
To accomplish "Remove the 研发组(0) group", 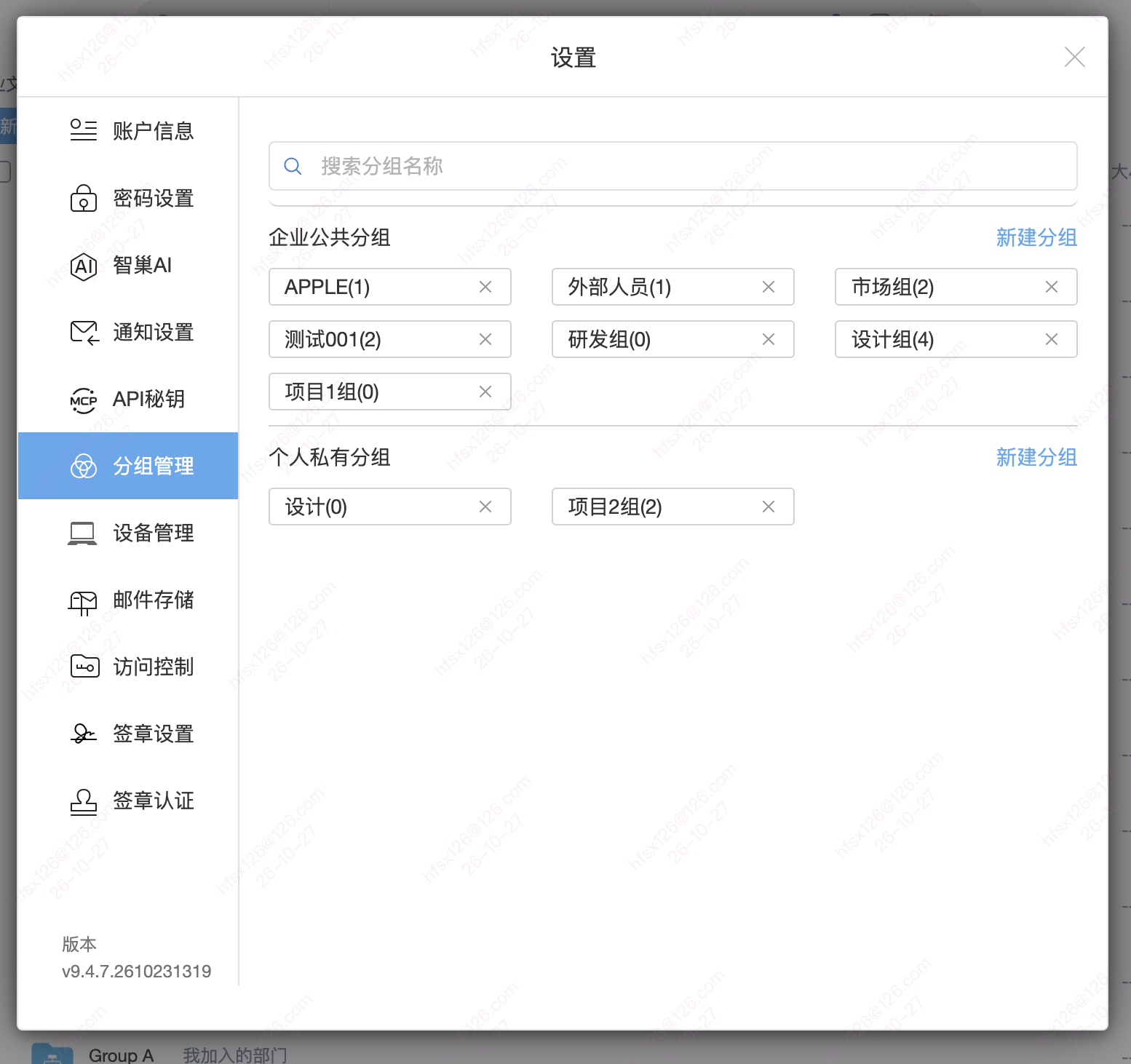I will pos(769,339).
